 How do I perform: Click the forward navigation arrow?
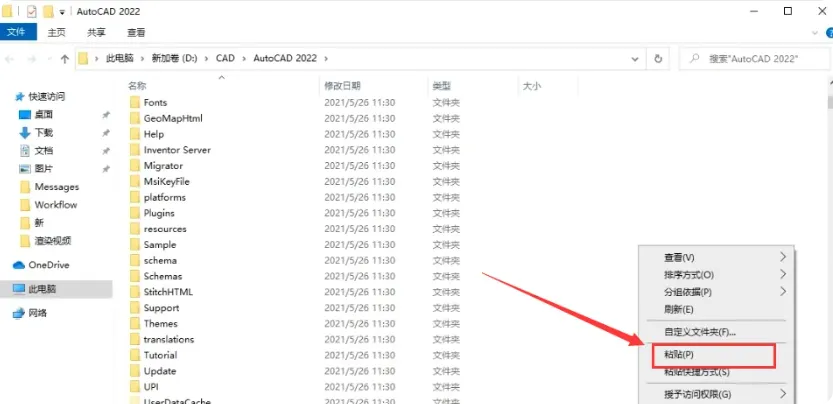pyautogui.click(x=31, y=58)
